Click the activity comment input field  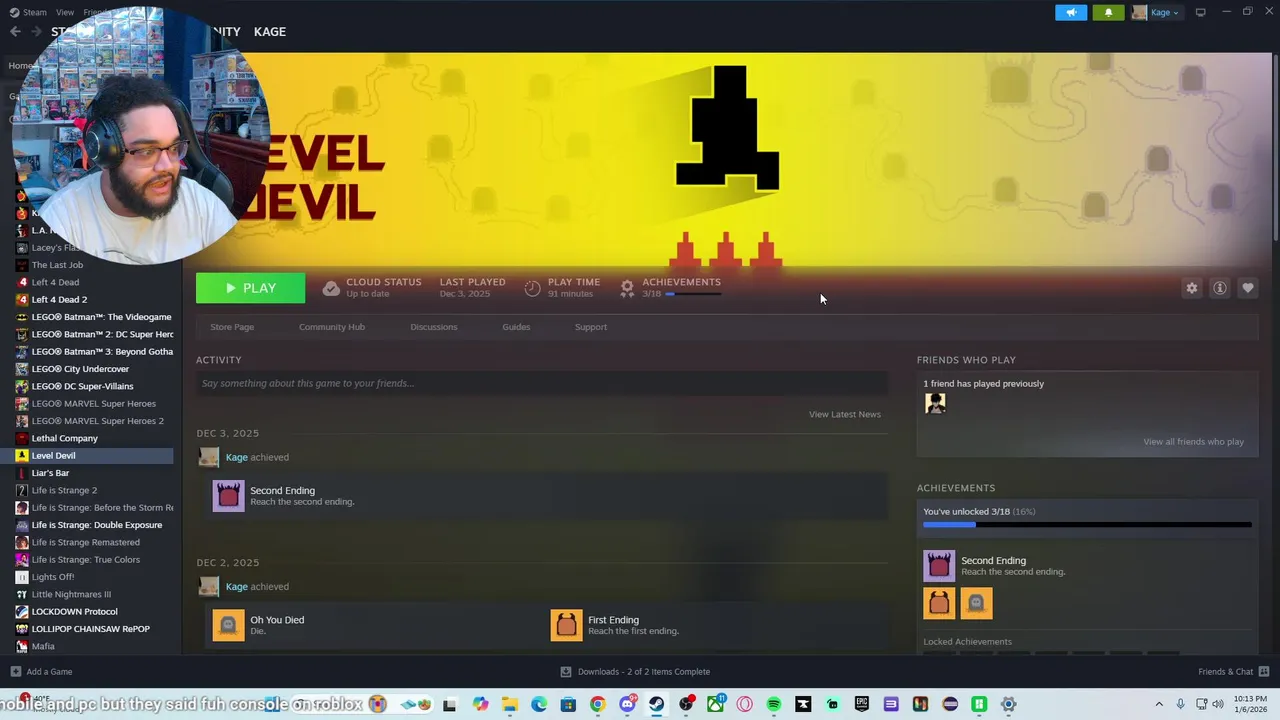click(542, 383)
